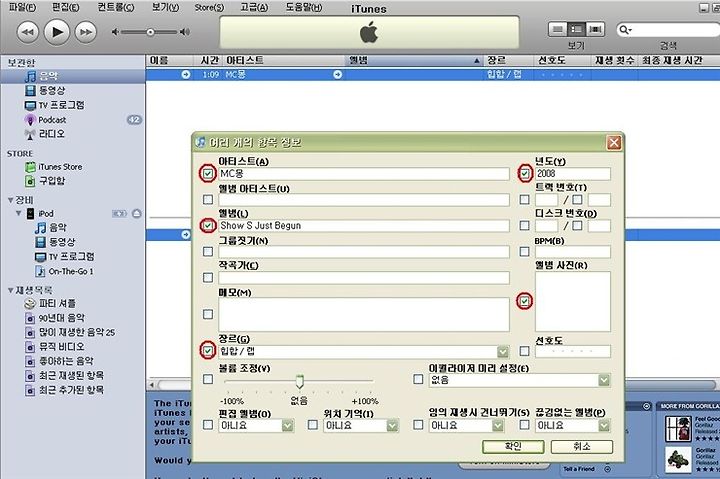720x479 pixels.
Task: Open the 편집 앨범 dropdown
Action: click(287, 426)
